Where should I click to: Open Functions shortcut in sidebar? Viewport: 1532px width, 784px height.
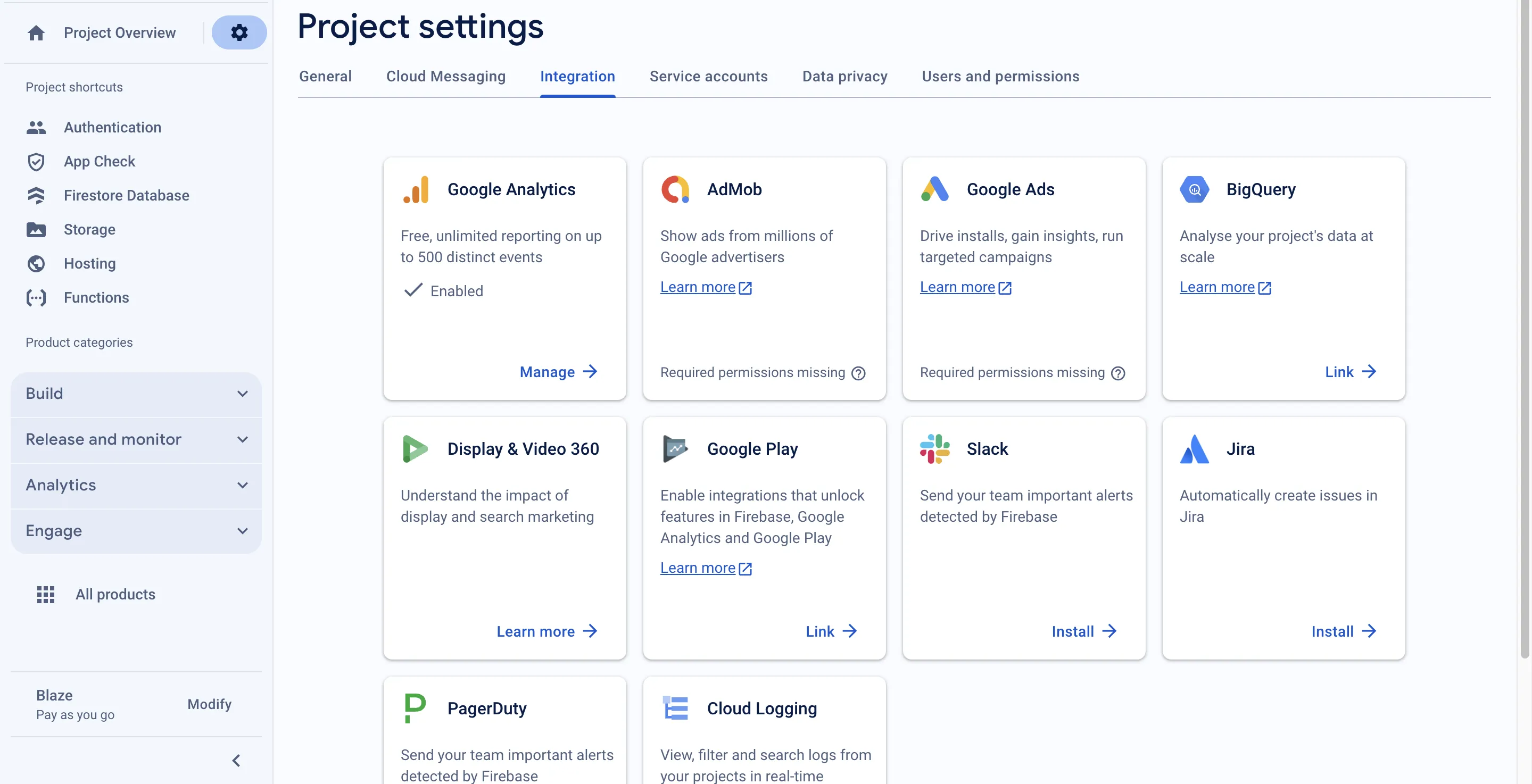tap(96, 297)
